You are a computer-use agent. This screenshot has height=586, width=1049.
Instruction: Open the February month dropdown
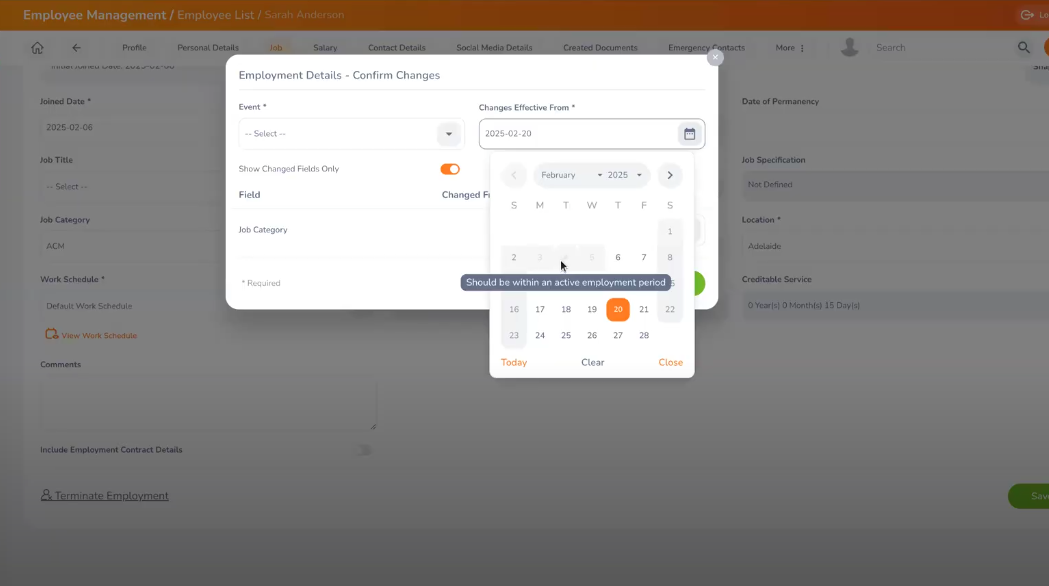pyautogui.click(x=571, y=175)
